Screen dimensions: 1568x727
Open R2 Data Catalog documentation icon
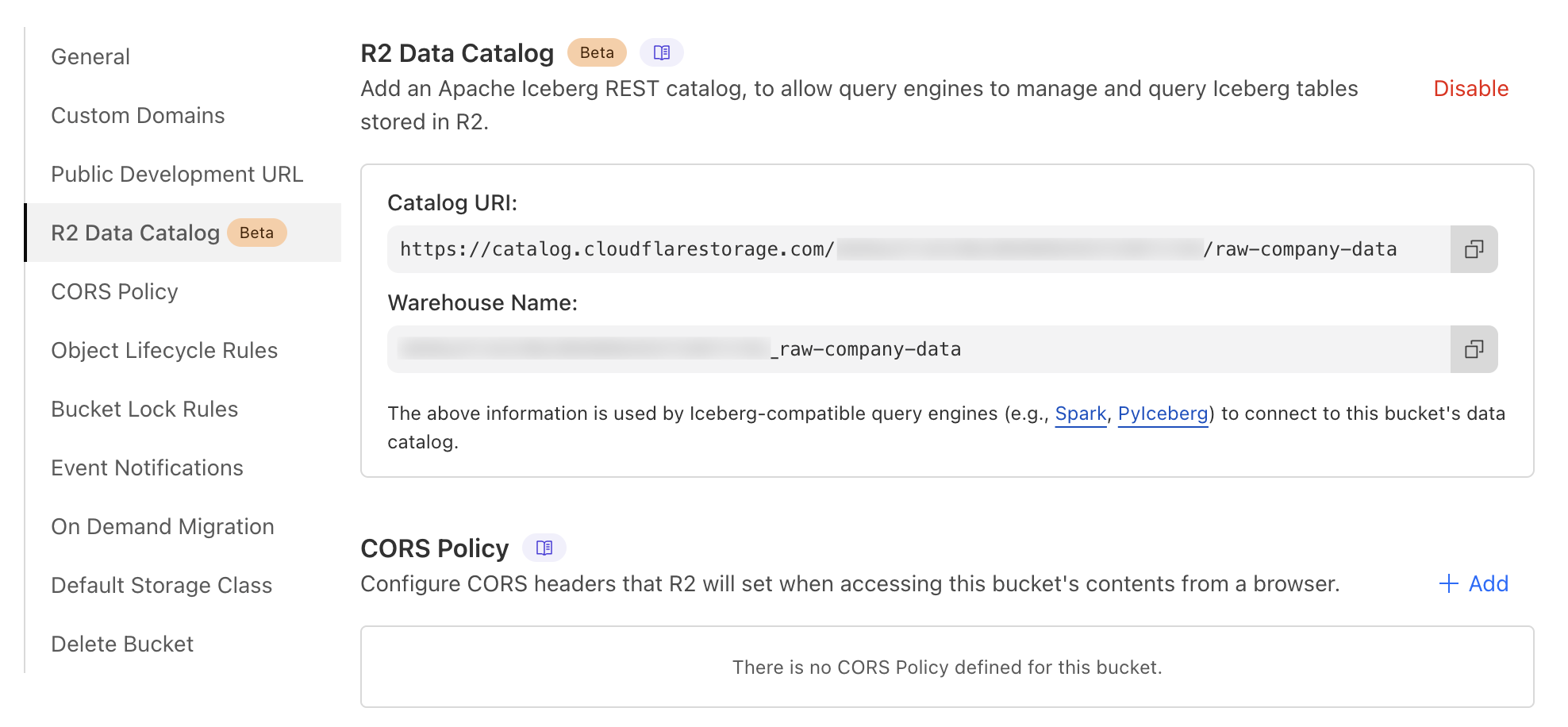662,52
